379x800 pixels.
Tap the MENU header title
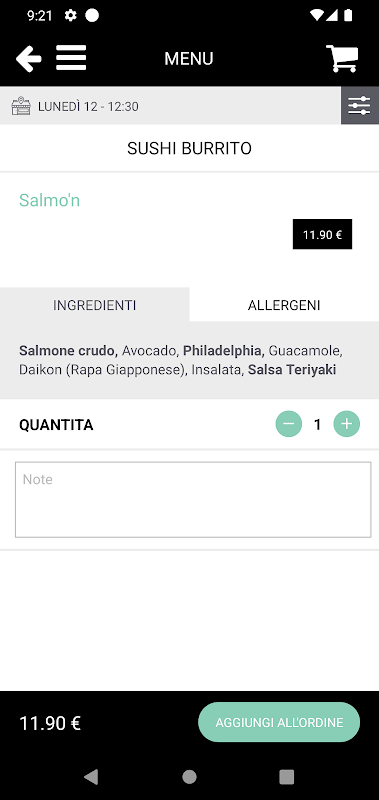pyautogui.click(x=189, y=59)
